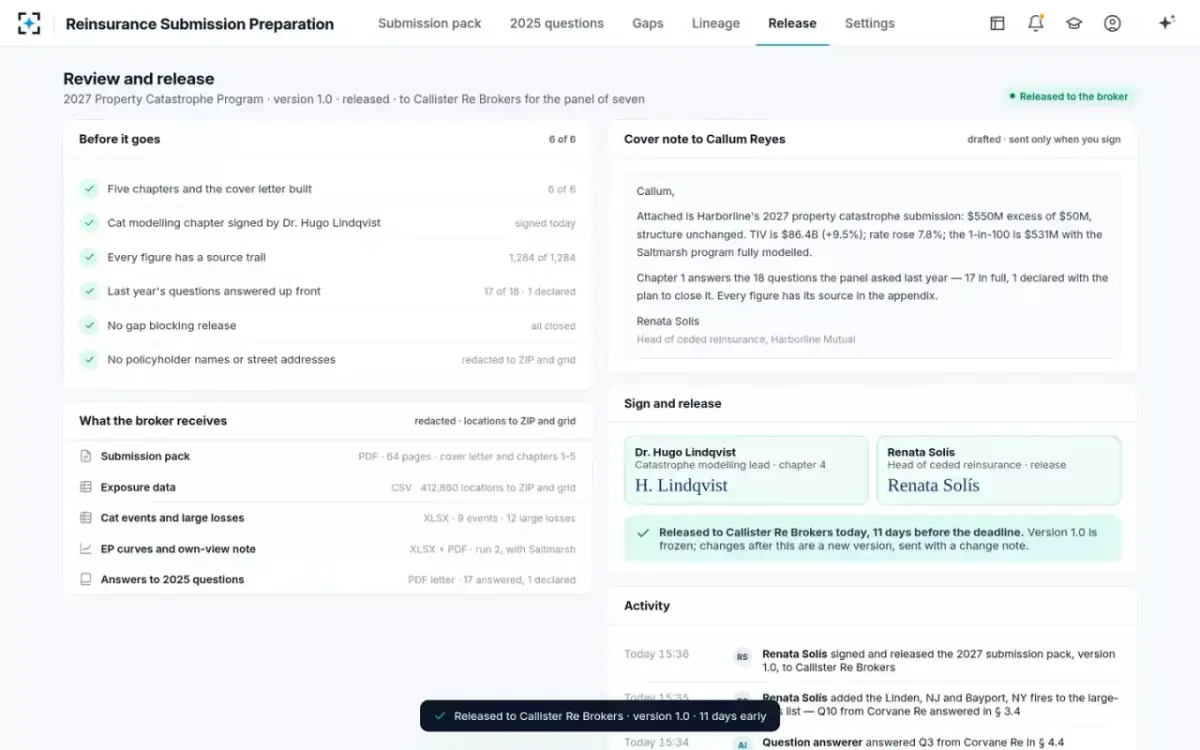
Task: Click 'redacted to ZIP and grid' checklist note
Action: 519,360
